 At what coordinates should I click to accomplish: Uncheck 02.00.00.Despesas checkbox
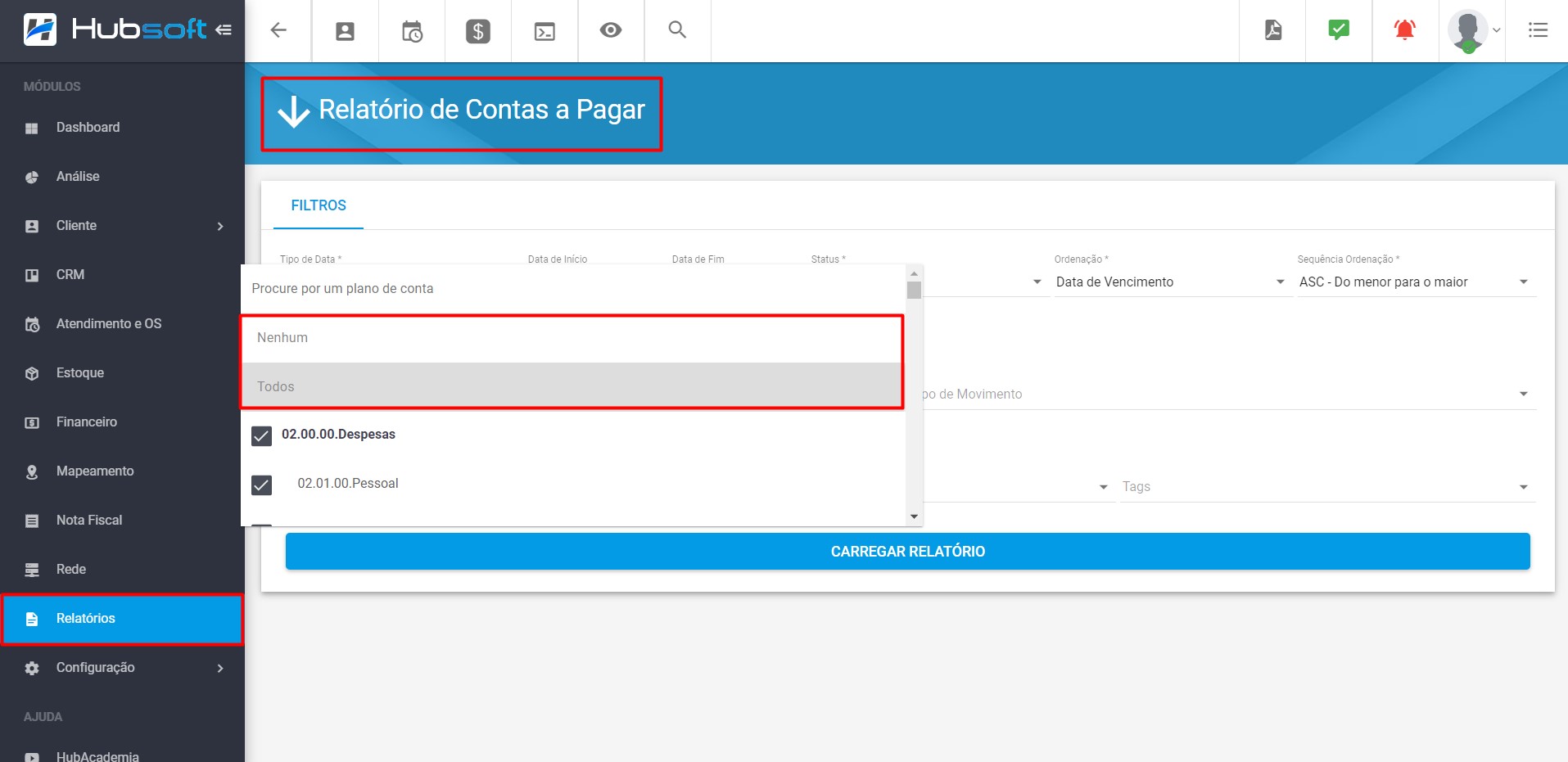pyautogui.click(x=261, y=435)
